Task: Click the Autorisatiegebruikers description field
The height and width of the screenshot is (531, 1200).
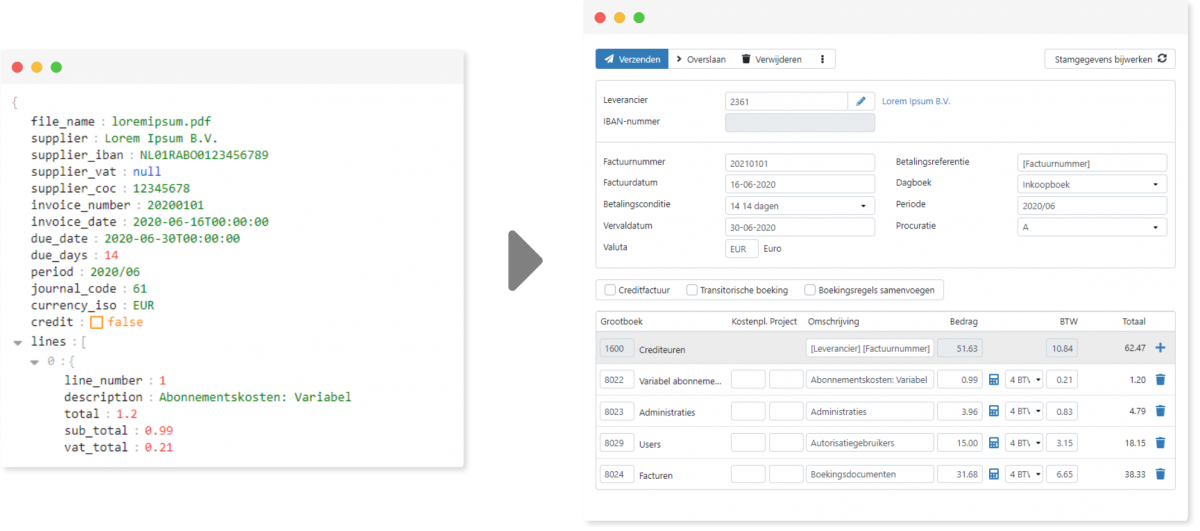Action: 869,443
